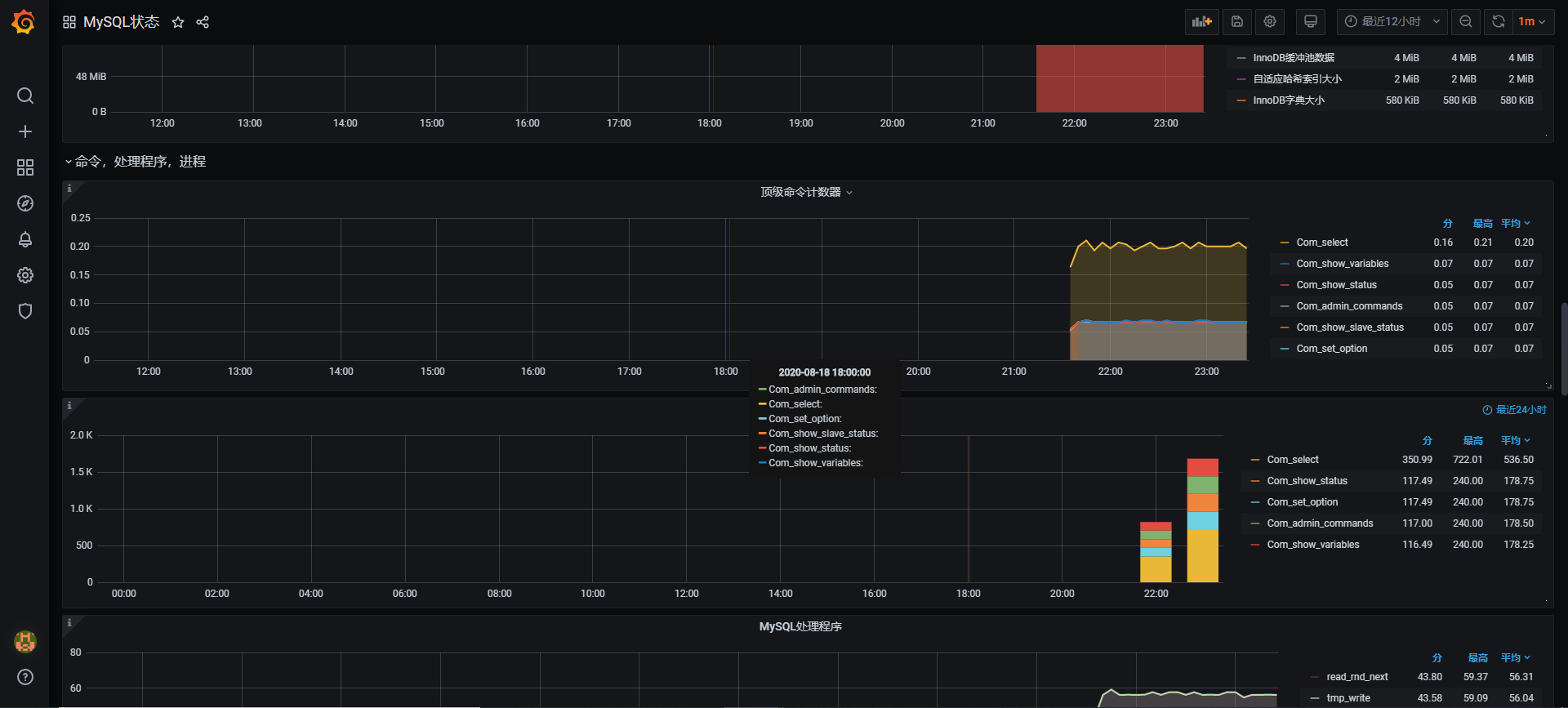The height and width of the screenshot is (708, 1568).
Task: Sort top commands legend by 平均
Action: [x=1515, y=223]
